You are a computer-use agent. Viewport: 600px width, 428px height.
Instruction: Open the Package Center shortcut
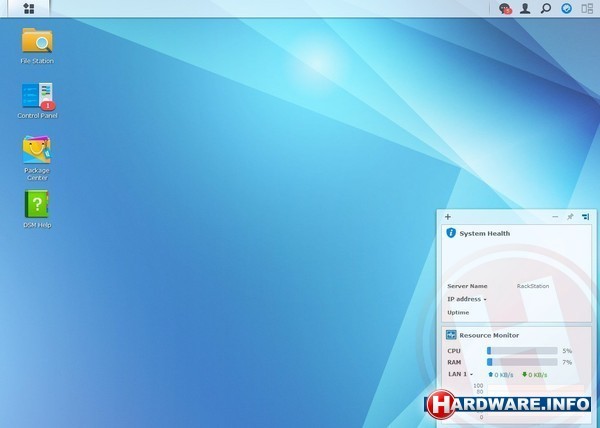point(37,158)
